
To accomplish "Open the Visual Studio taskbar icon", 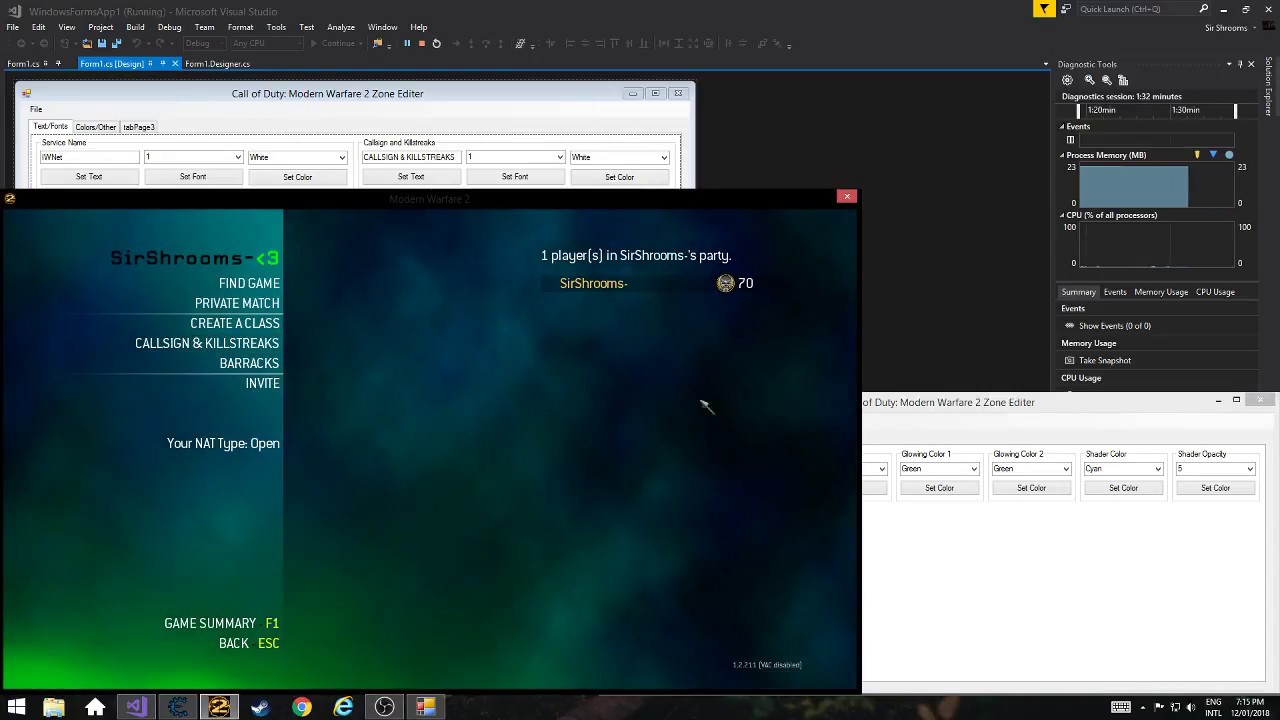I will point(136,707).
